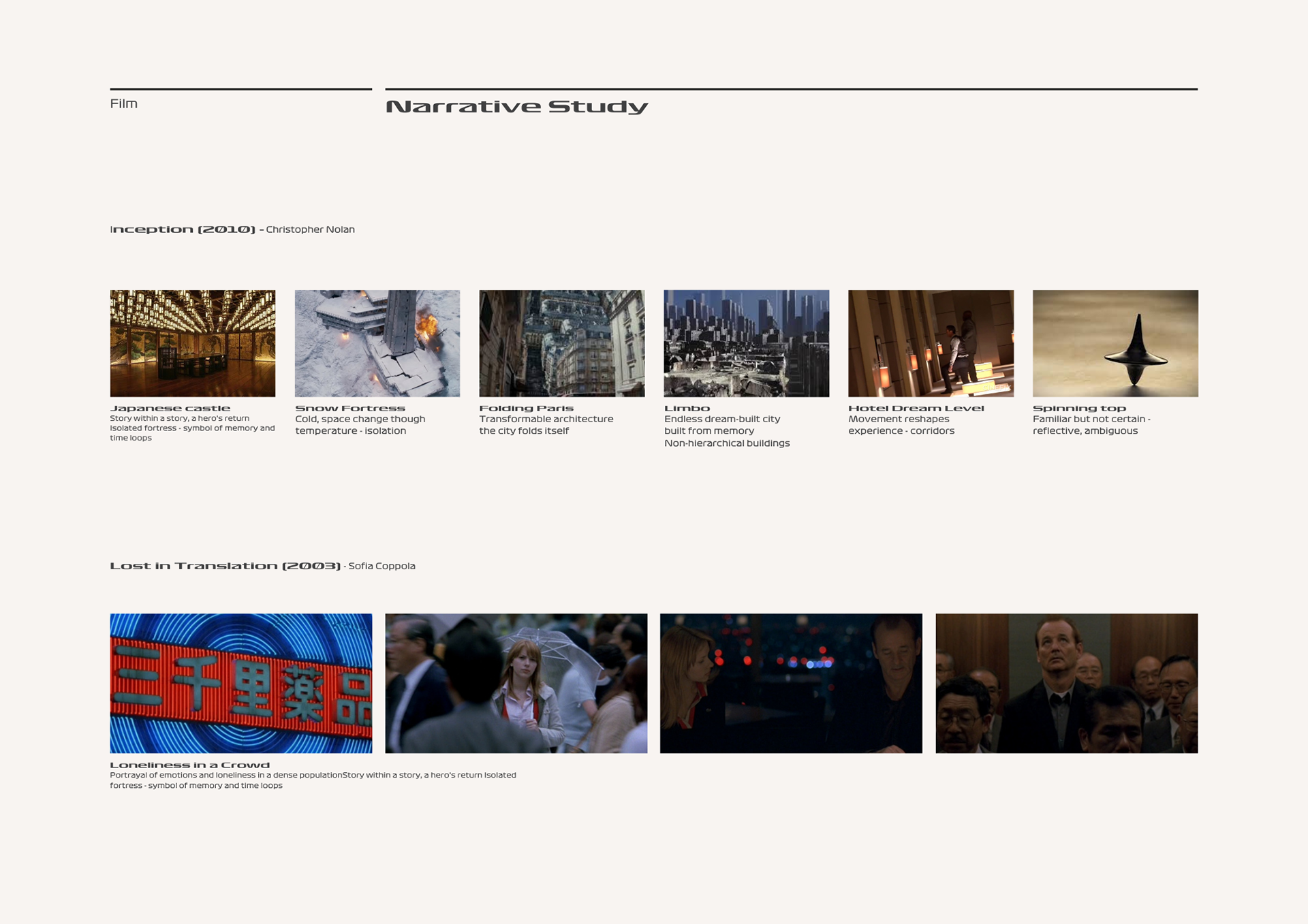Open the red neon sign image

pos(241,683)
